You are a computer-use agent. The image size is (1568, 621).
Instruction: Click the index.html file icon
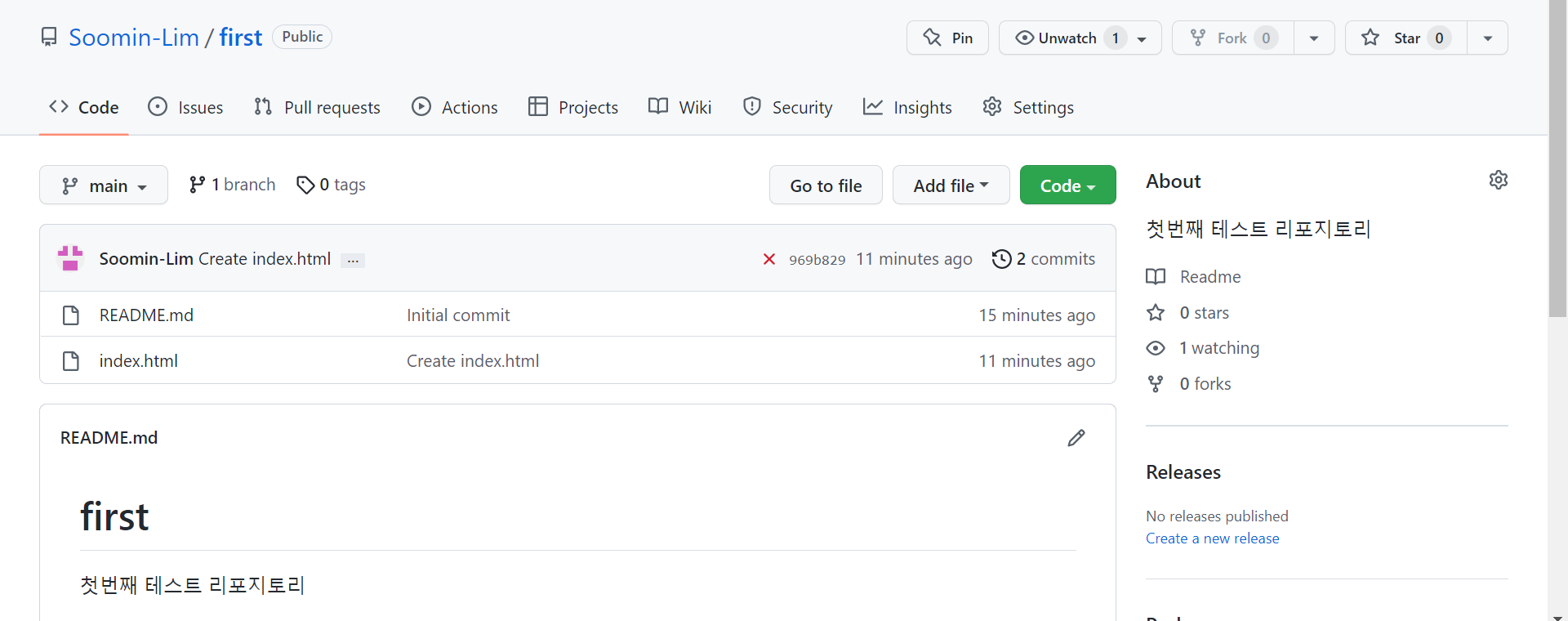[71, 361]
